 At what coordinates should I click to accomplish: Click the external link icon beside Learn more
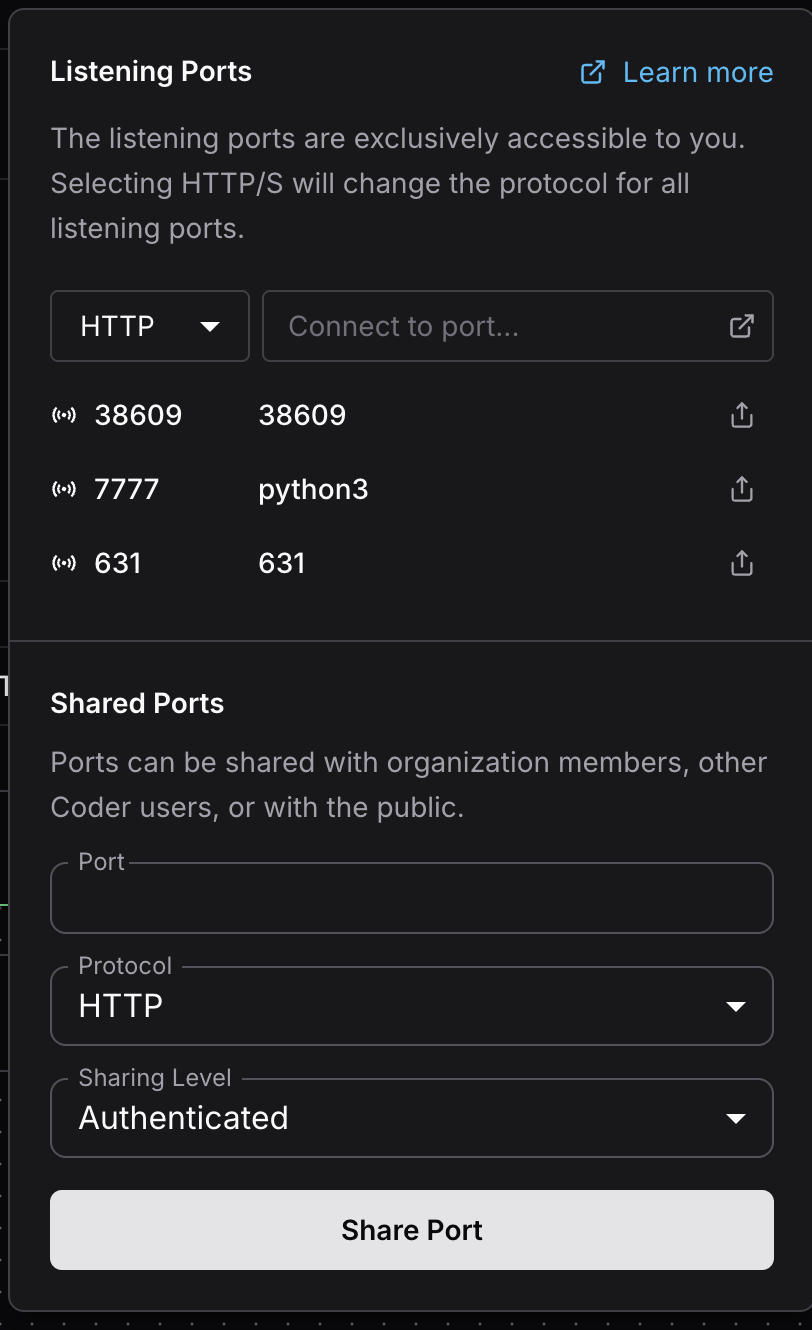[593, 72]
